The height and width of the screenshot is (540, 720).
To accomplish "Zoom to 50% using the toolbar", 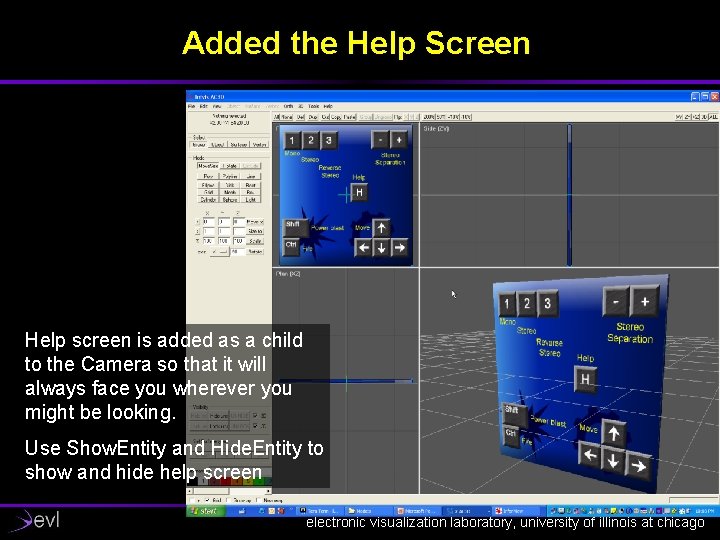I will (441, 117).
